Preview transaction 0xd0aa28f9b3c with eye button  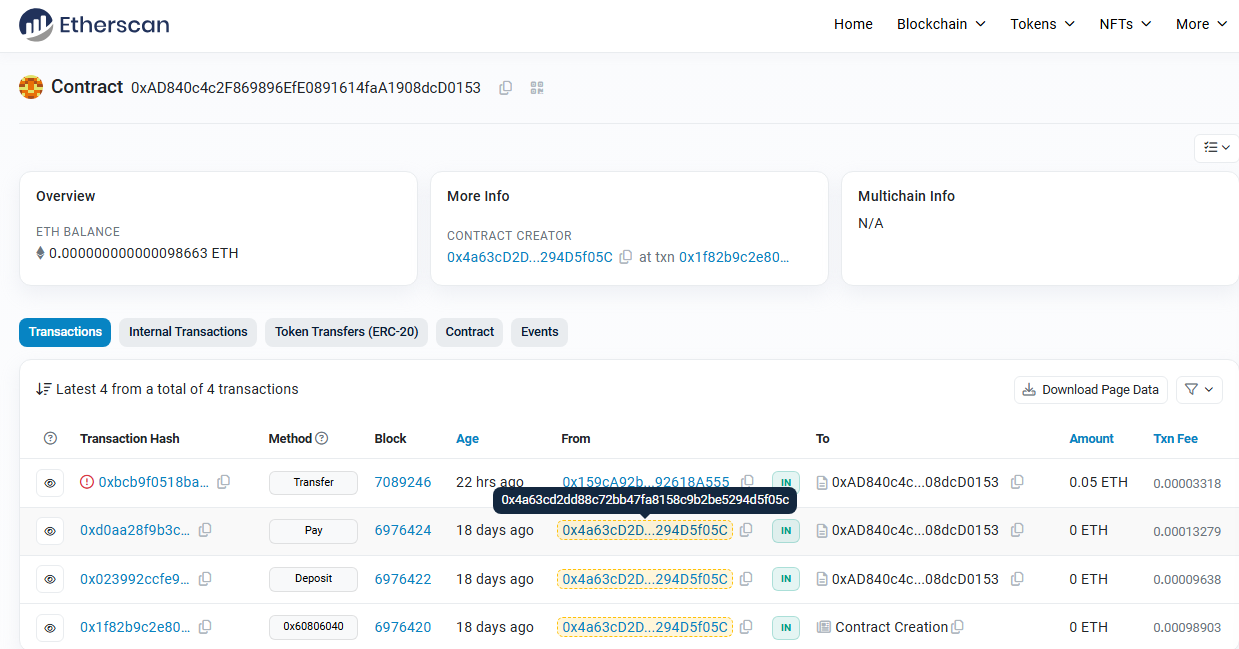point(50,531)
